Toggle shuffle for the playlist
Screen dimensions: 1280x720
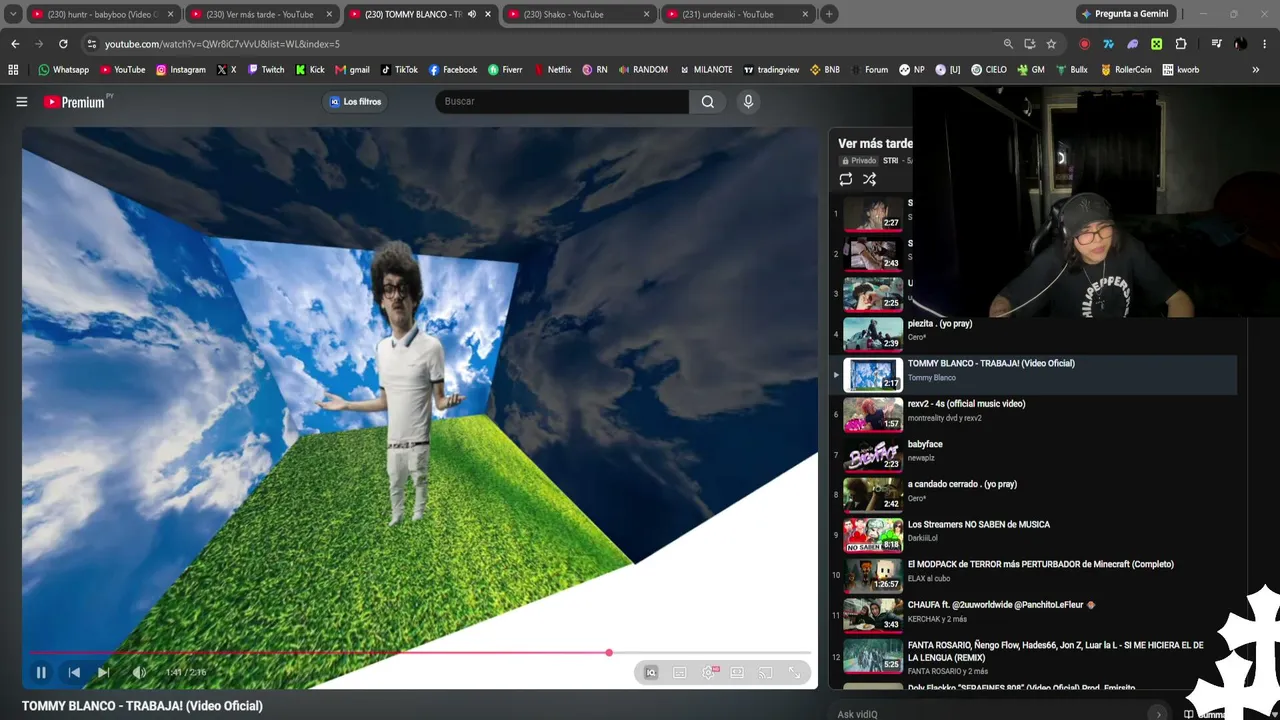[x=870, y=179]
